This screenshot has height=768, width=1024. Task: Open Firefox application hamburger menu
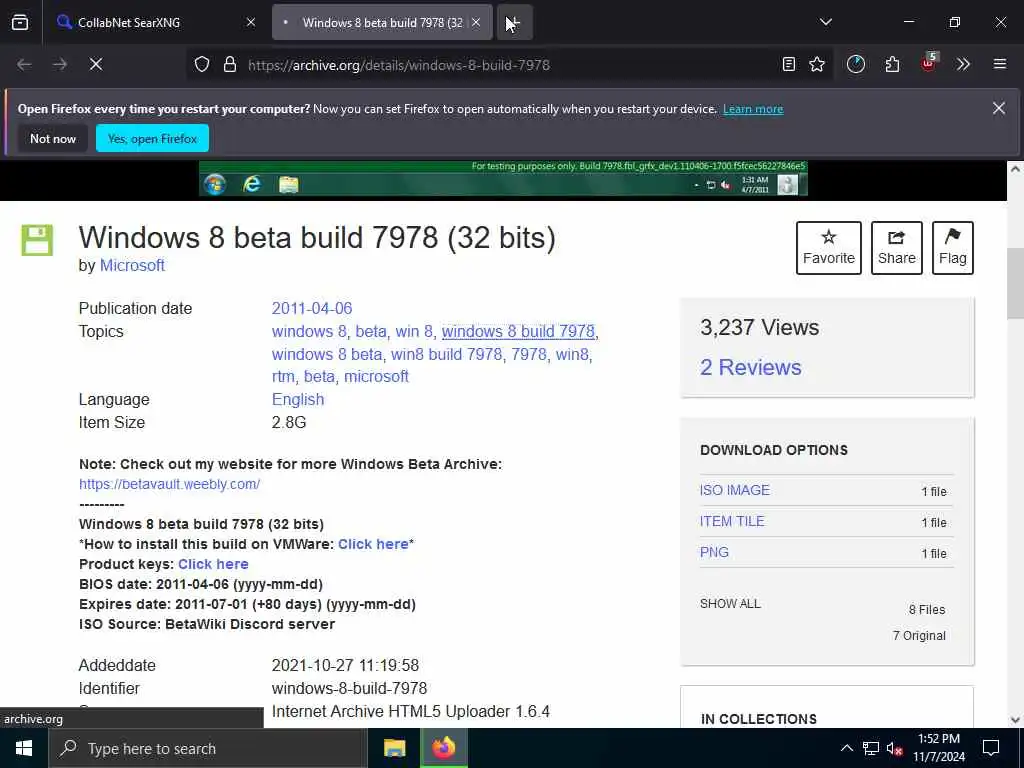click(1000, 64)
